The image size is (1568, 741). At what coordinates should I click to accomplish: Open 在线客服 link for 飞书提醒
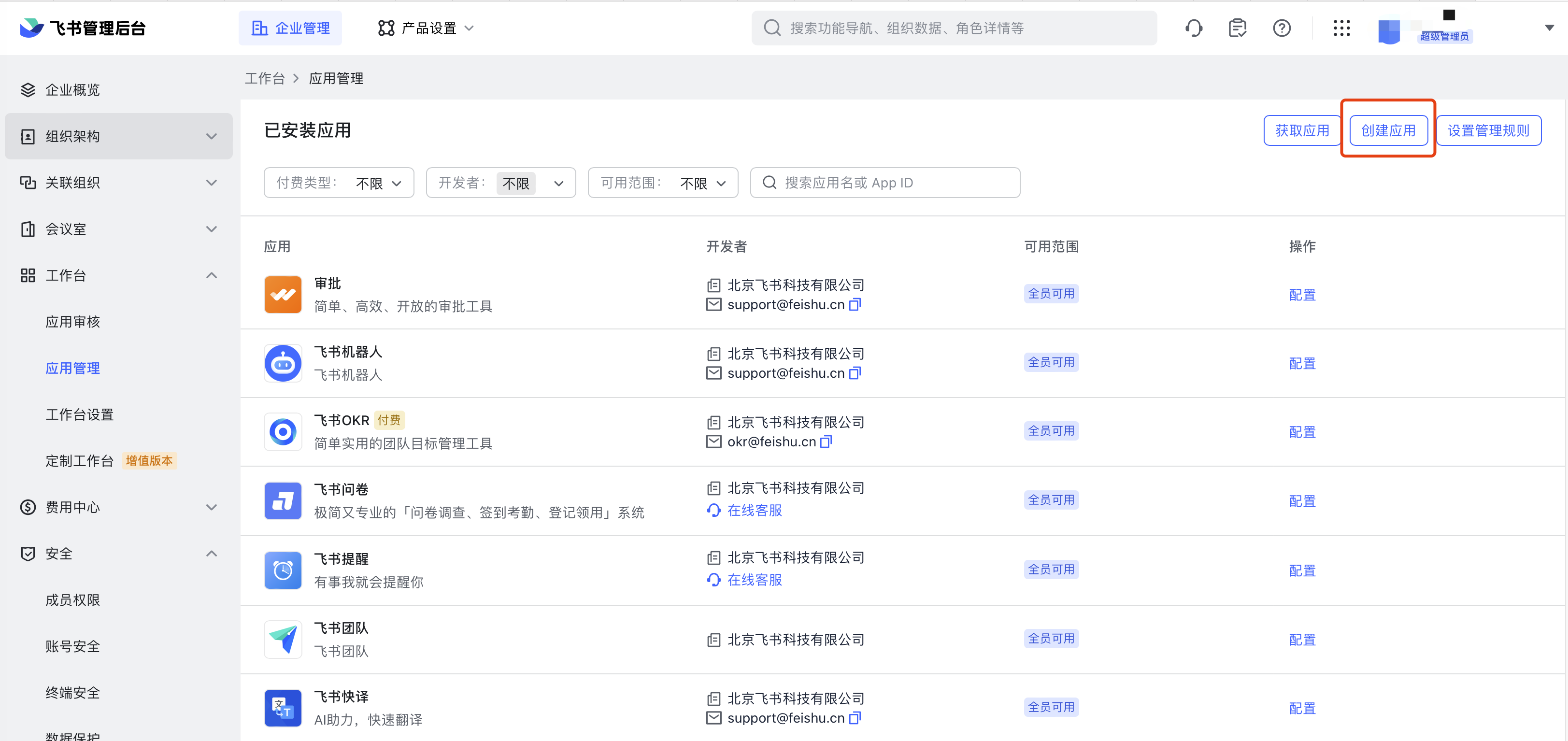pos(754,580)
